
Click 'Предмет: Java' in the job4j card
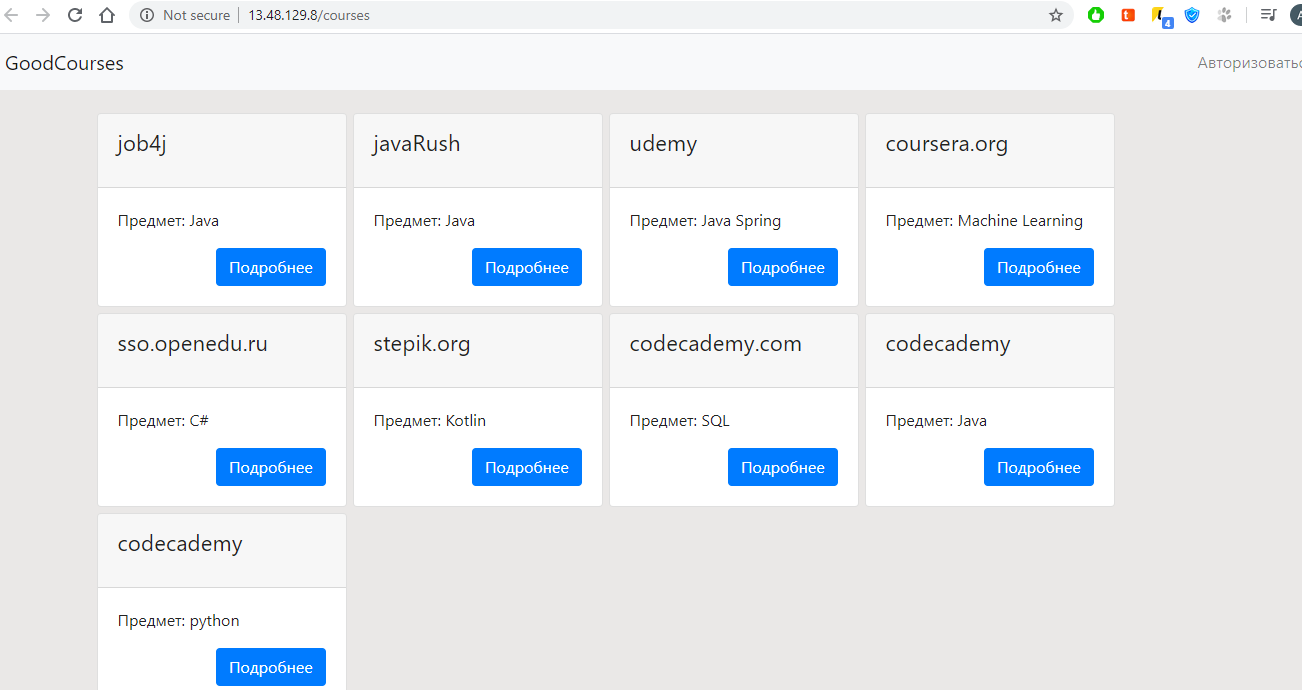pyautogui.click(x=168, y=220)
